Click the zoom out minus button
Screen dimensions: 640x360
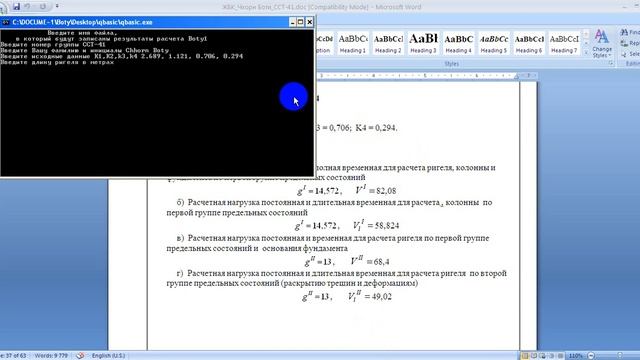tap(591, 356)
